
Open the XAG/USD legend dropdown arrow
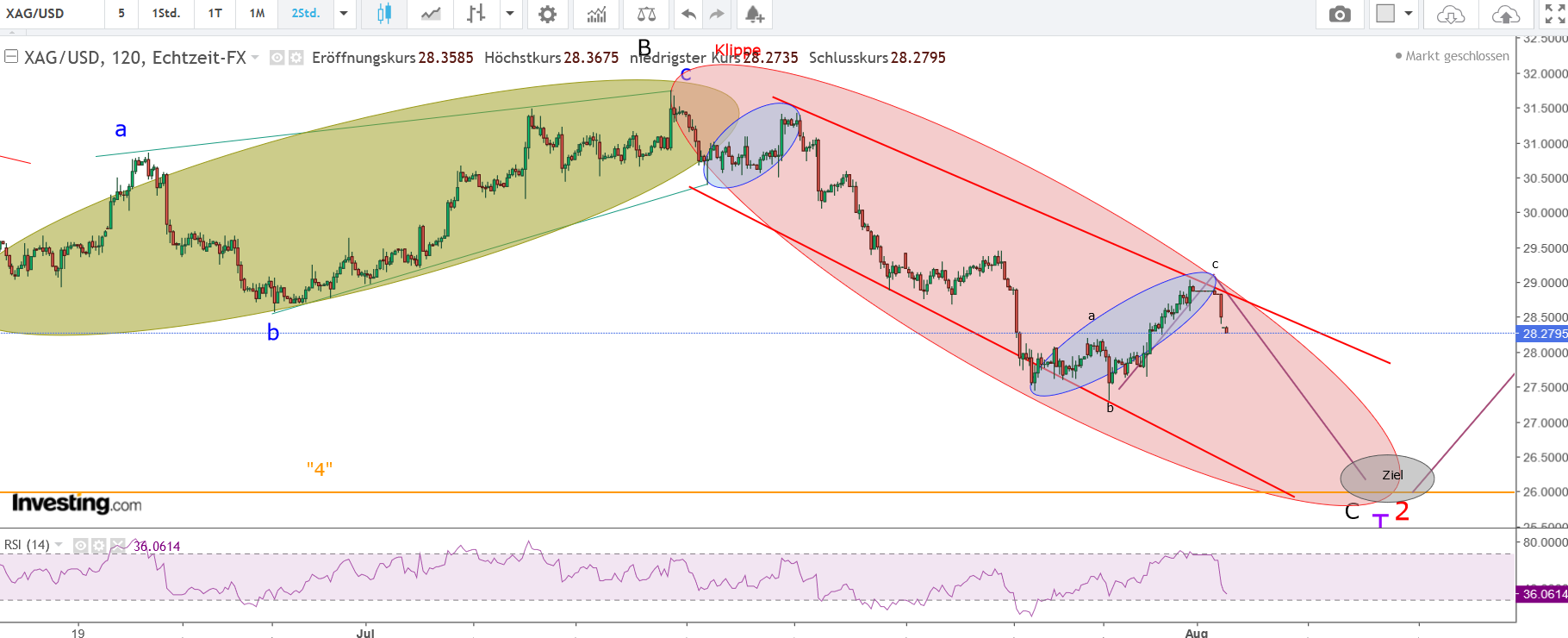click(x=255, y=58)
